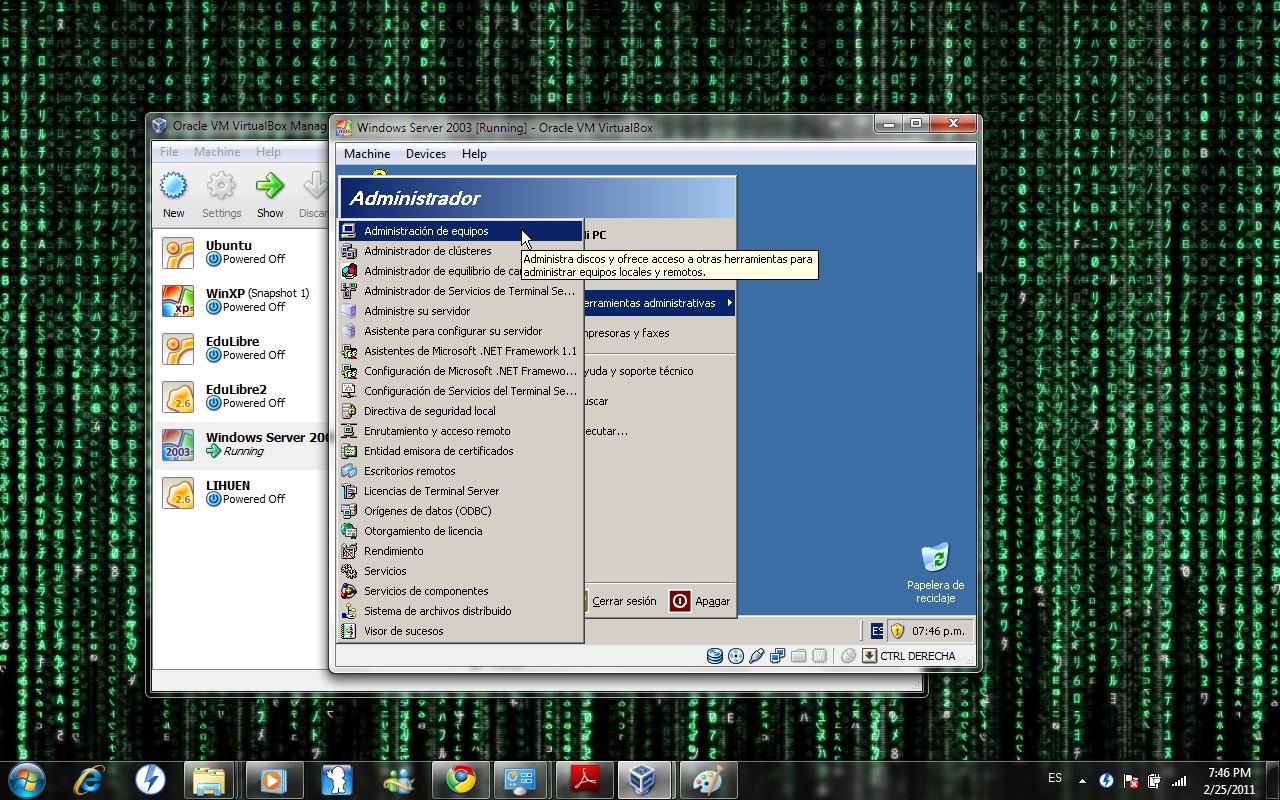Click Cerrar sesión in the Start menu
Viewport: 1280px width, 800px height.
624,601
